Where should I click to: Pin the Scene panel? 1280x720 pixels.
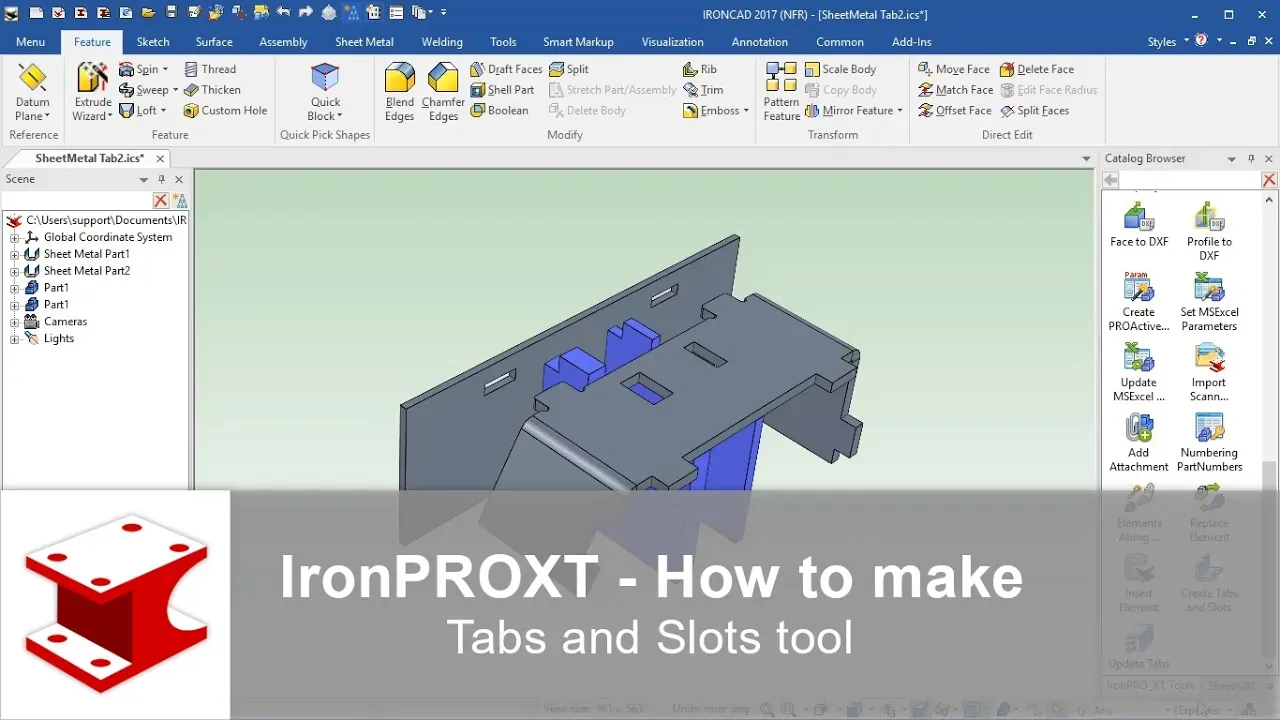pos(162,179)
